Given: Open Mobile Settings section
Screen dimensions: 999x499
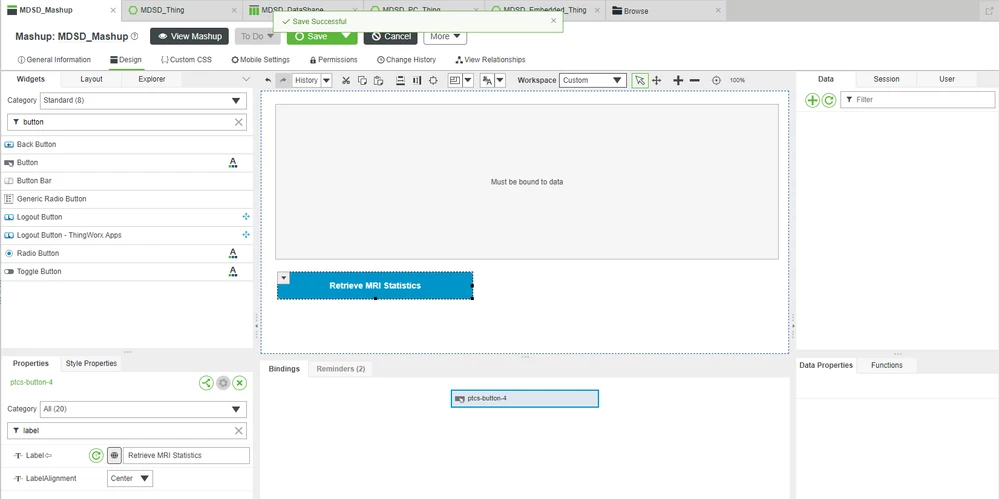Looking at the screenshot, I should pos(261,60).
